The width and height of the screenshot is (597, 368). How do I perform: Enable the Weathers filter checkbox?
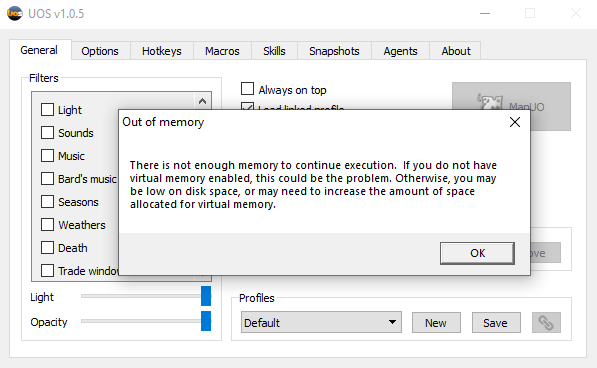pos(47,225)
